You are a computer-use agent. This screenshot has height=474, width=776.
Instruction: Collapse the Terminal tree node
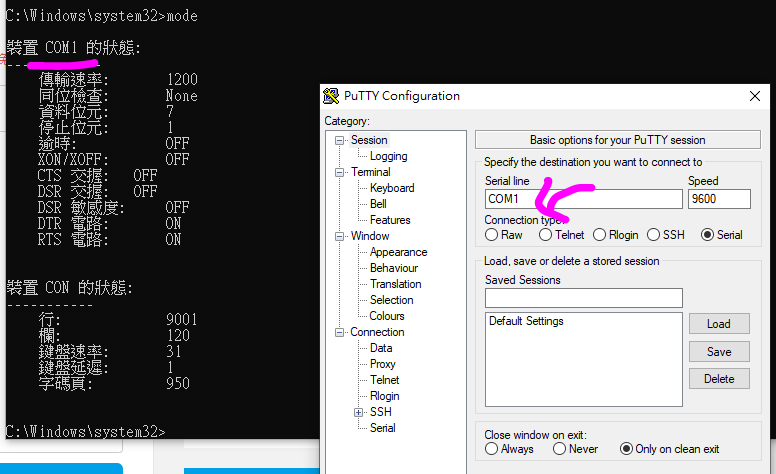[x=340, y=172]
